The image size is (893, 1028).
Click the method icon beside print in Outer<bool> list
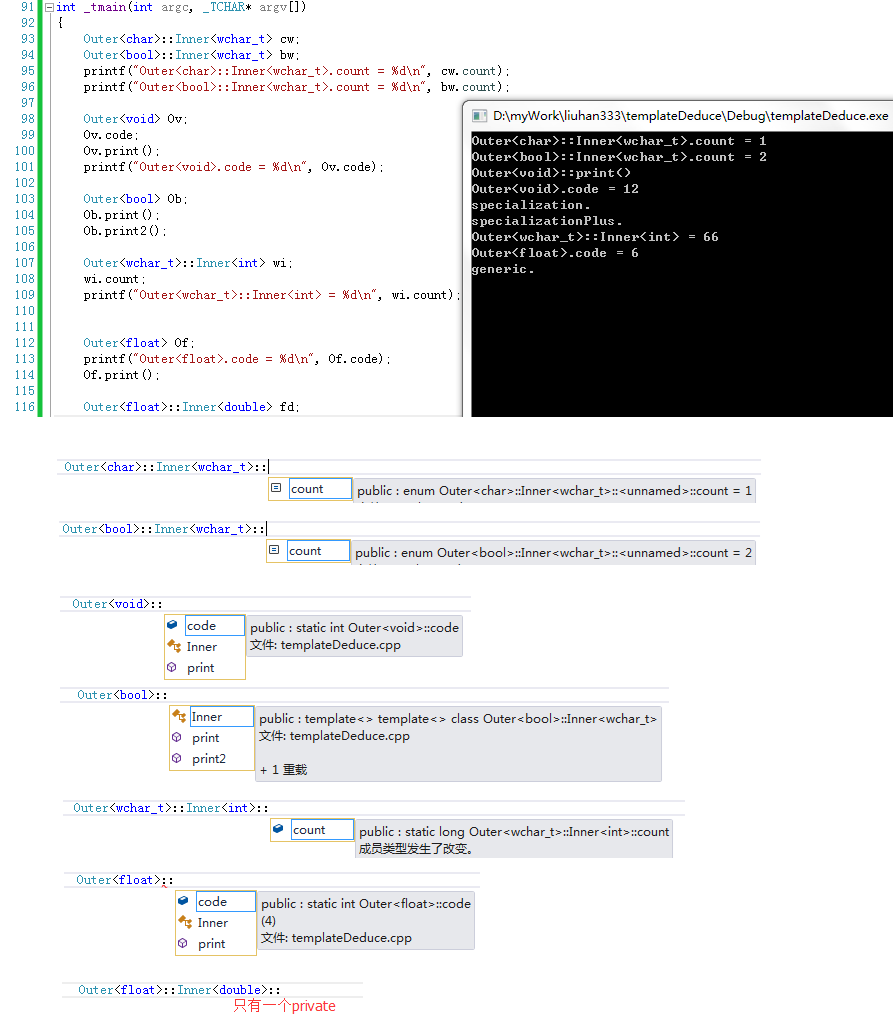pyautogui.click(x=176, y=737)
